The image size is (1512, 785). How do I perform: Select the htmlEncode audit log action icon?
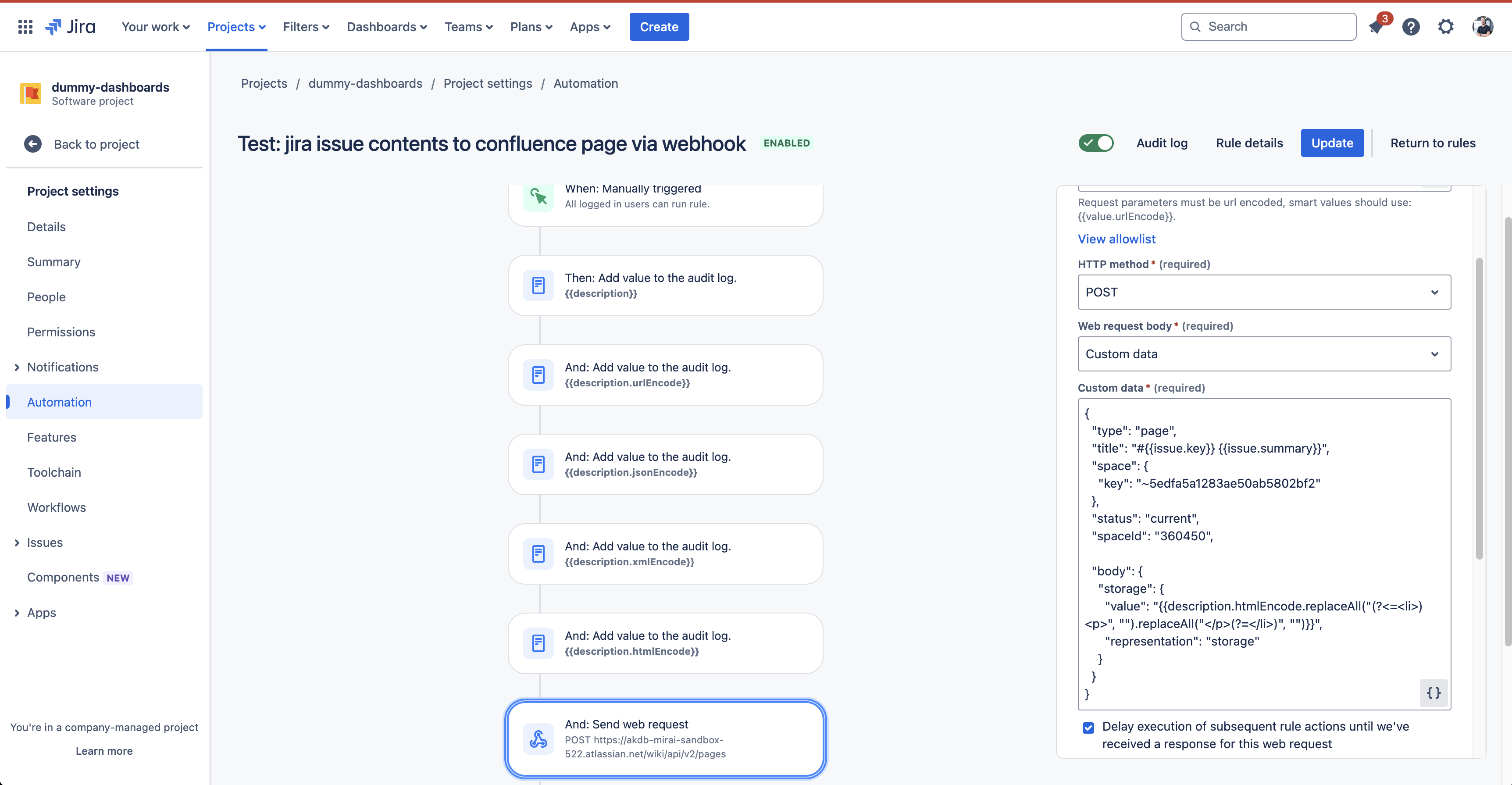pyautogui.click(x=538, y=643)
